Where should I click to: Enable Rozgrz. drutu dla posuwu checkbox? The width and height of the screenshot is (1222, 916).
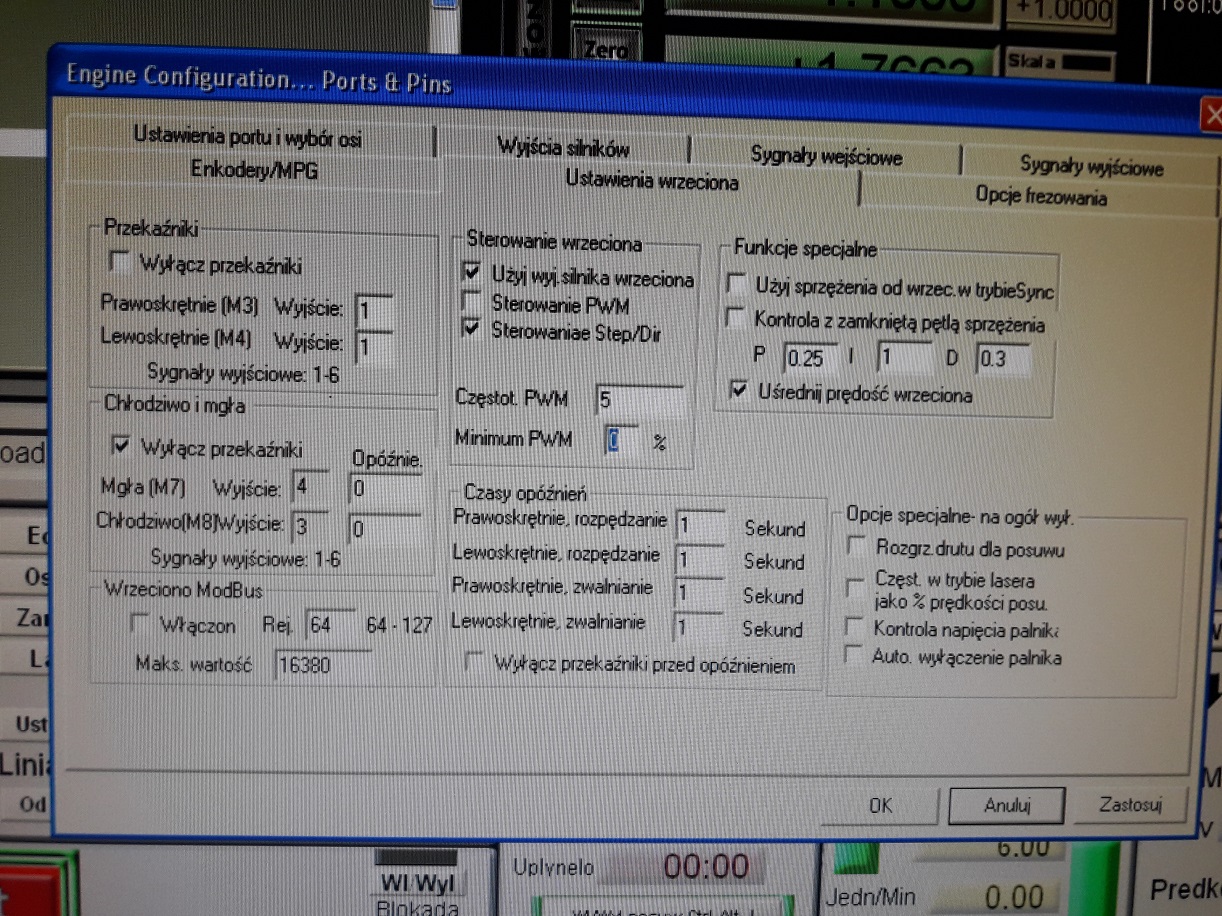856,547
